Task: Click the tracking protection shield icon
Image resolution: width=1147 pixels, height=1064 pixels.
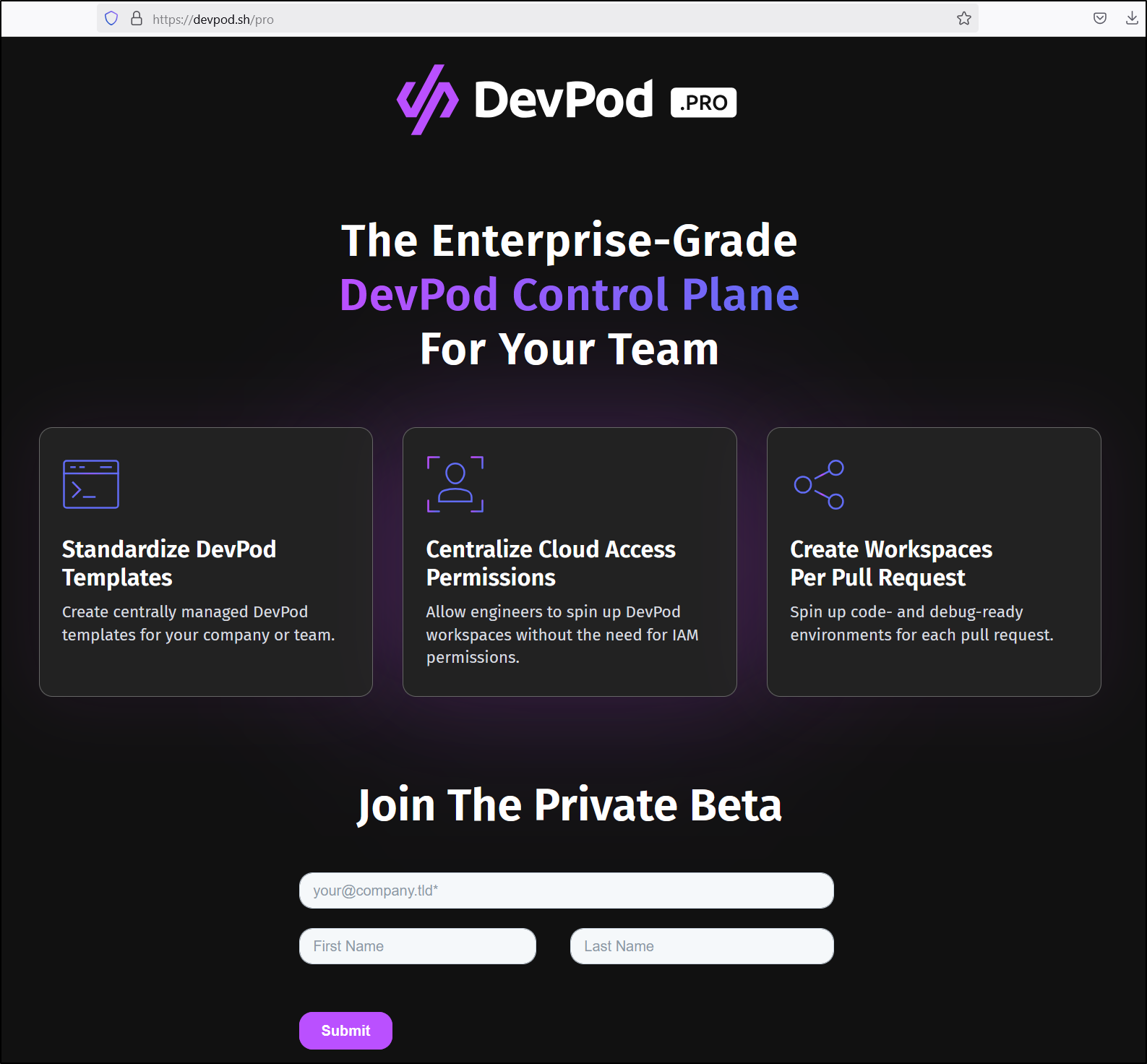Action: click(111, 19)
